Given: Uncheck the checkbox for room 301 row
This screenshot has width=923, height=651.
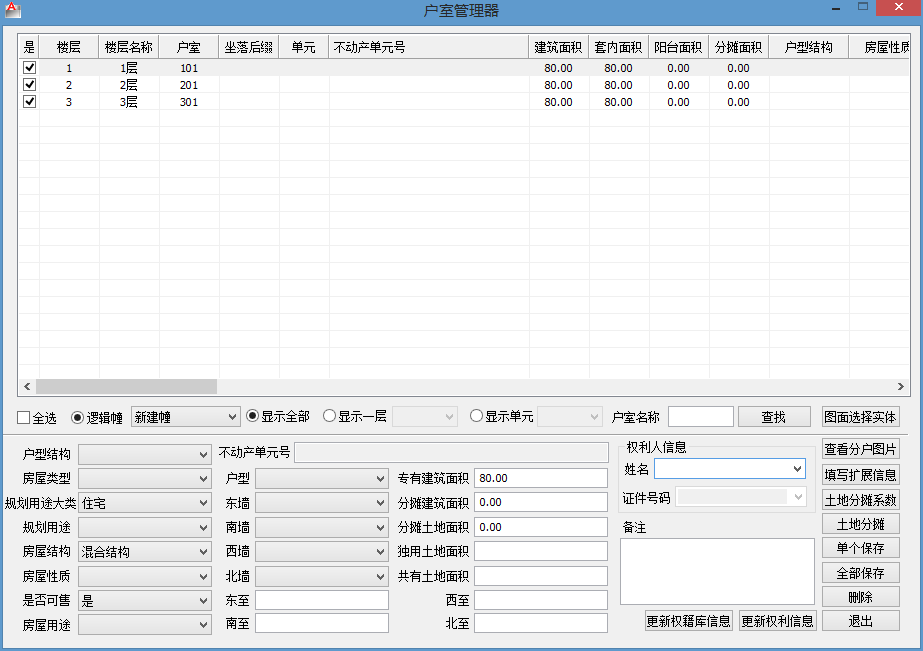Looking at the screenshot, I should click(29, 102).
